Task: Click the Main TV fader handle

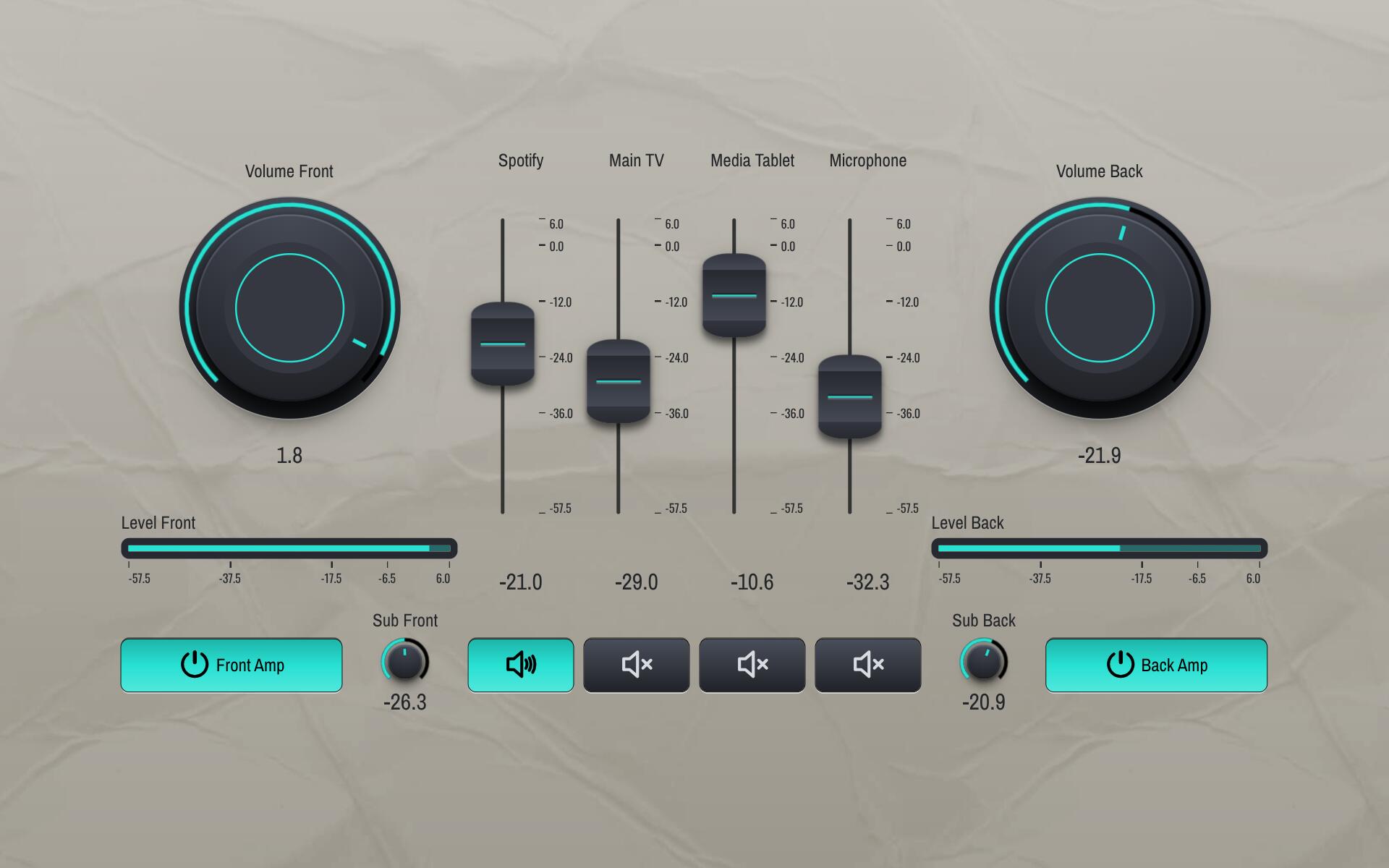Action: coord(618,381)
